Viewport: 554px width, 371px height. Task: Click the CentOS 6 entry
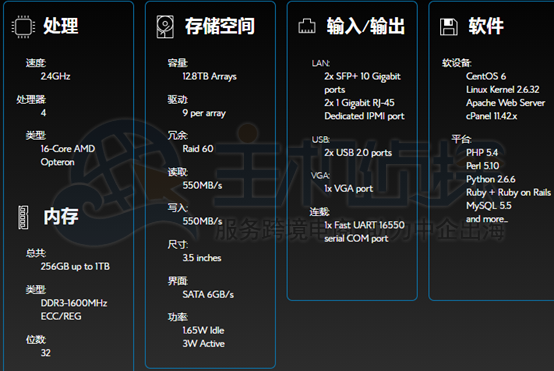click(486, 76)
